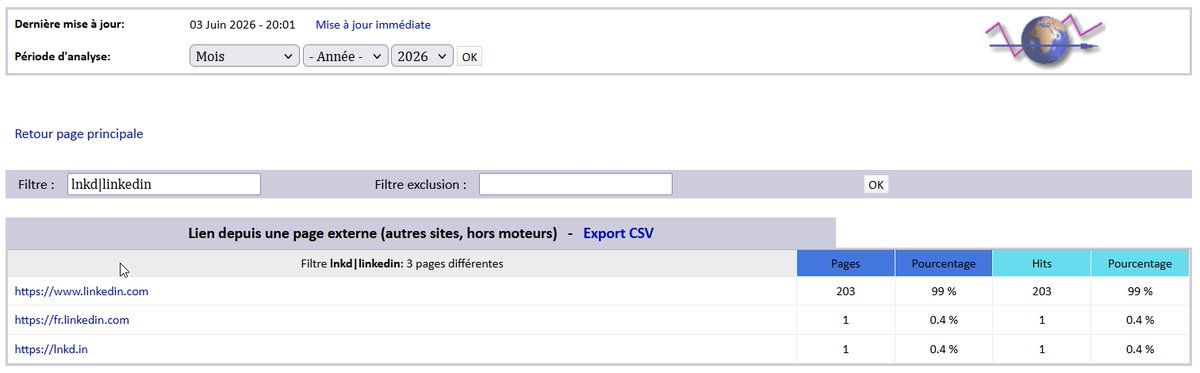Click the Pages column header
The height and width of the screenshot is (373, 1200).
[x=846, y=264]
